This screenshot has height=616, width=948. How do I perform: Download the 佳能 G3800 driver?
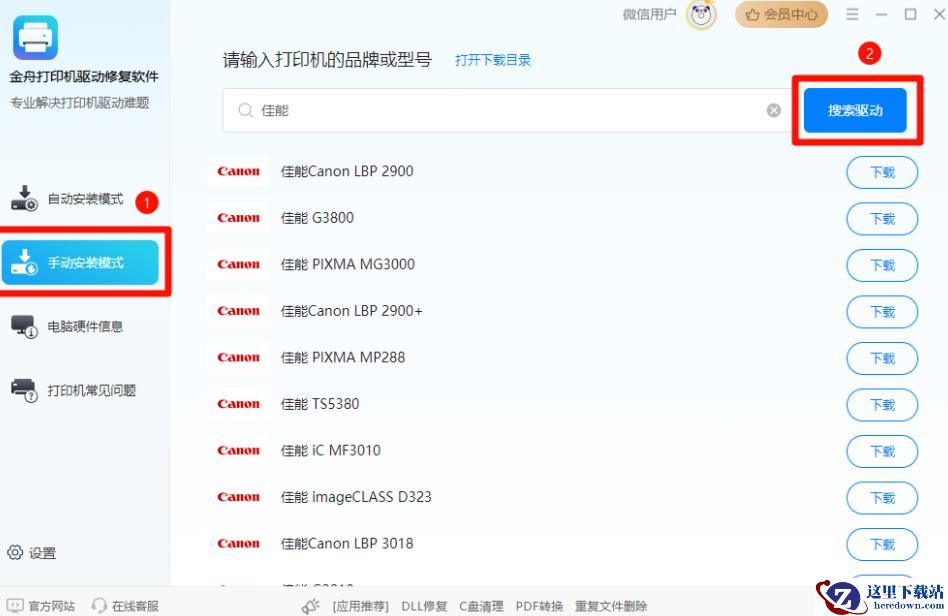click(x=882, y=219)
